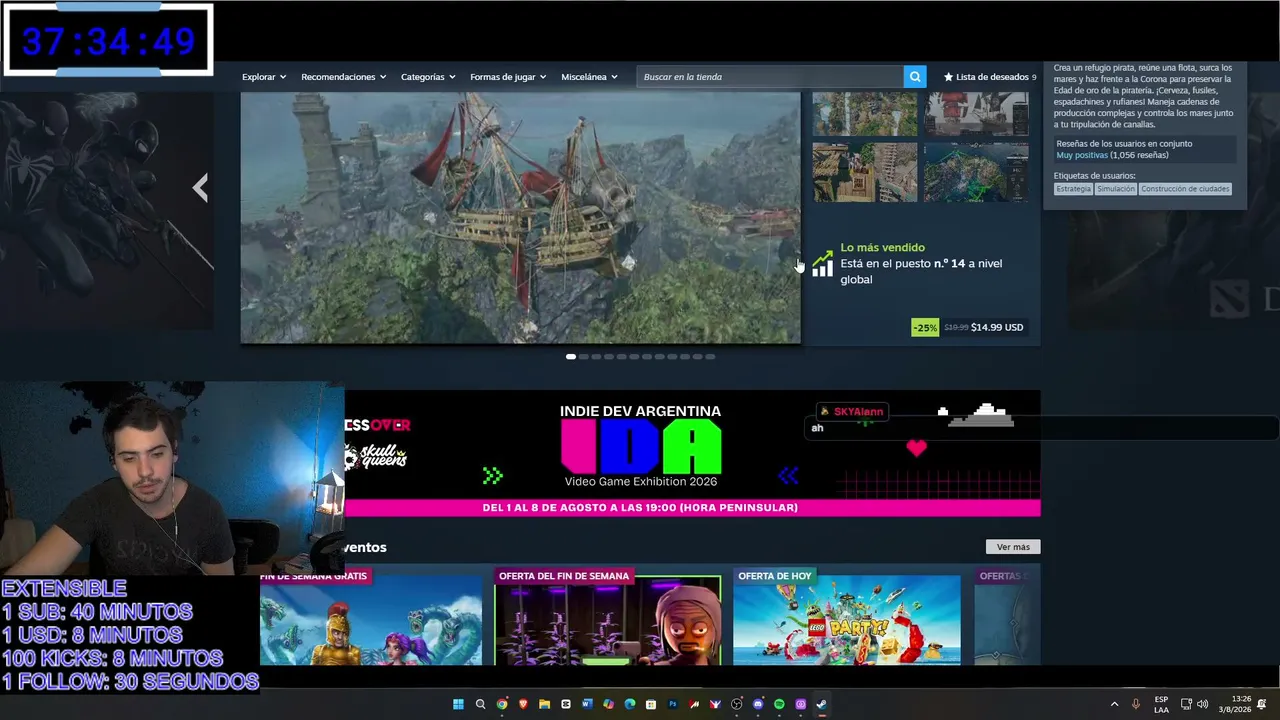Click the best-seller chart icon

(823, 264)
